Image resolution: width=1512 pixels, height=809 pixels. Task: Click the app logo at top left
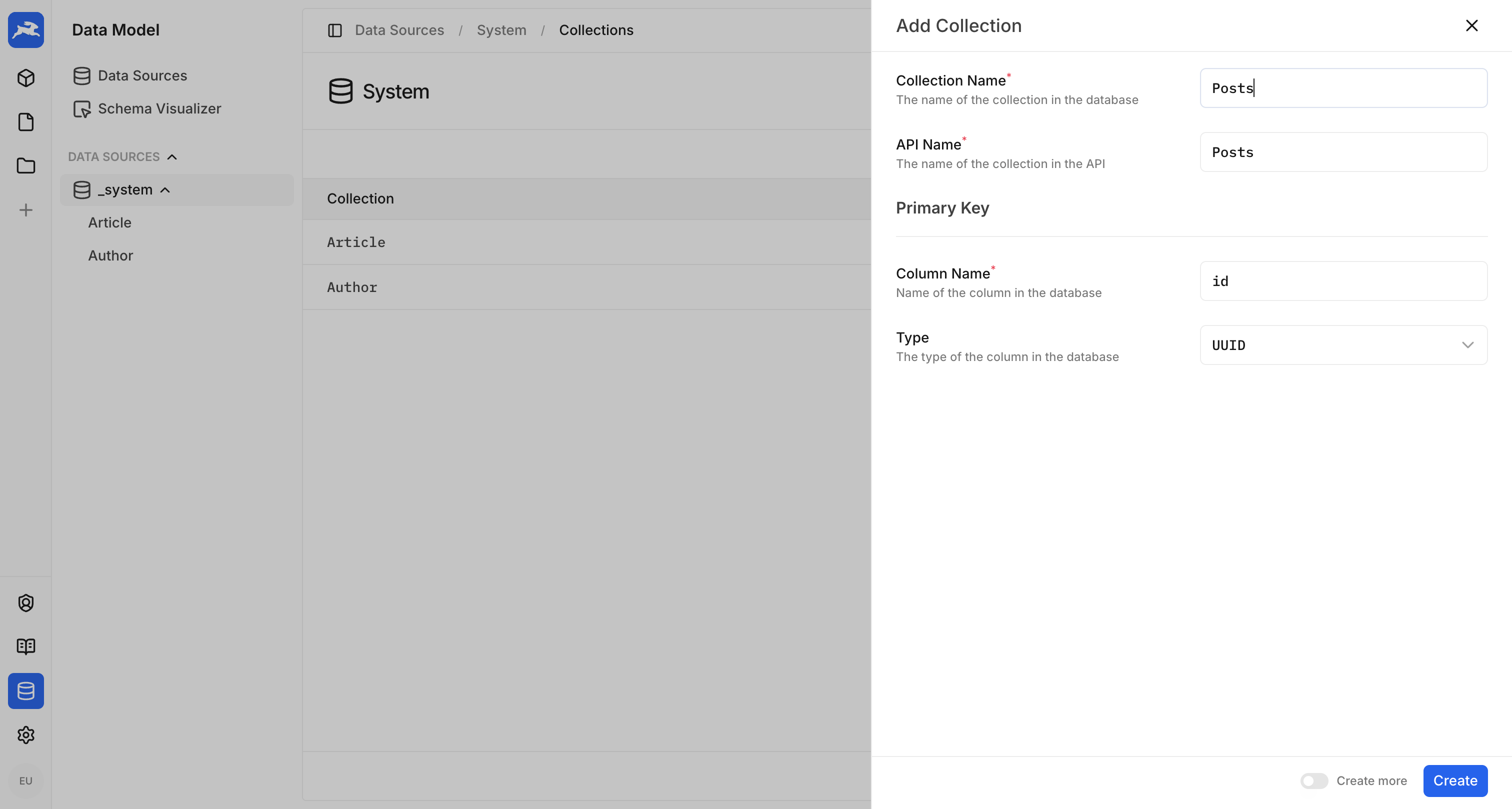coord(26,30)
